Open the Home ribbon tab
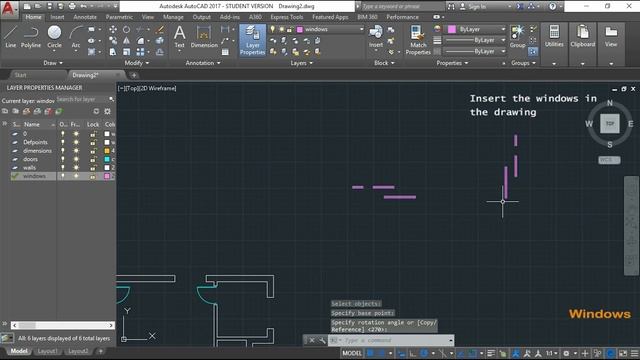This screenshot has height=360, width=640. (33, 17)
